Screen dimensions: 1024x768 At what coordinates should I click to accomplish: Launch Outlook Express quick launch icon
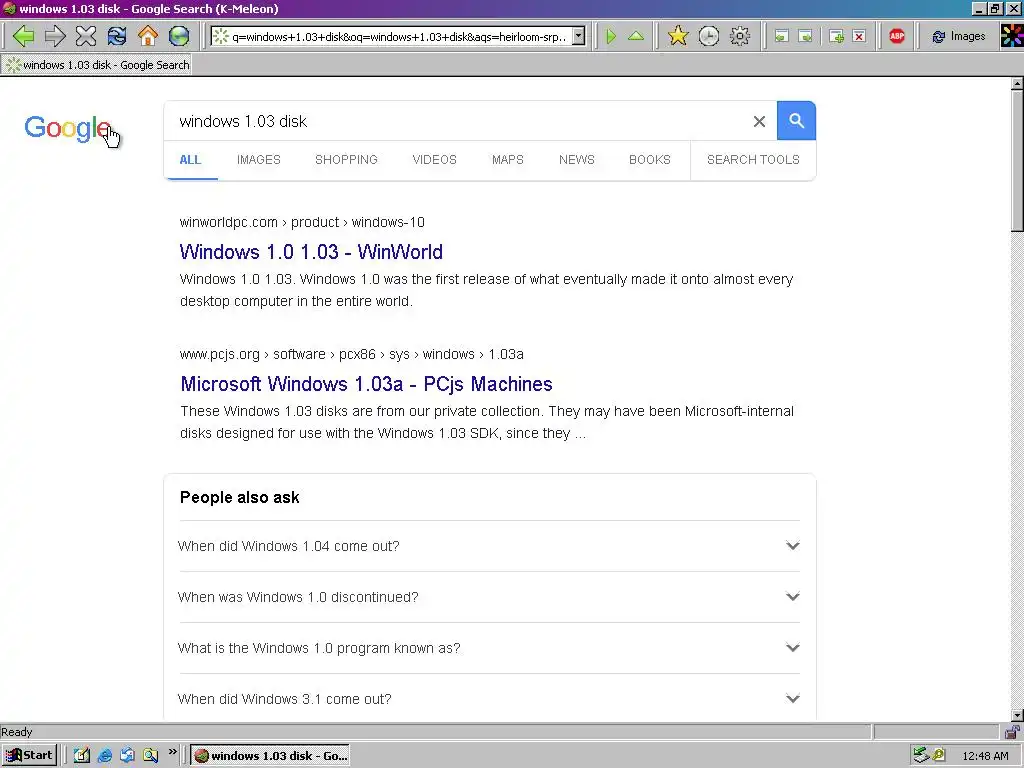pyautogui.click(x=127, y=756)
